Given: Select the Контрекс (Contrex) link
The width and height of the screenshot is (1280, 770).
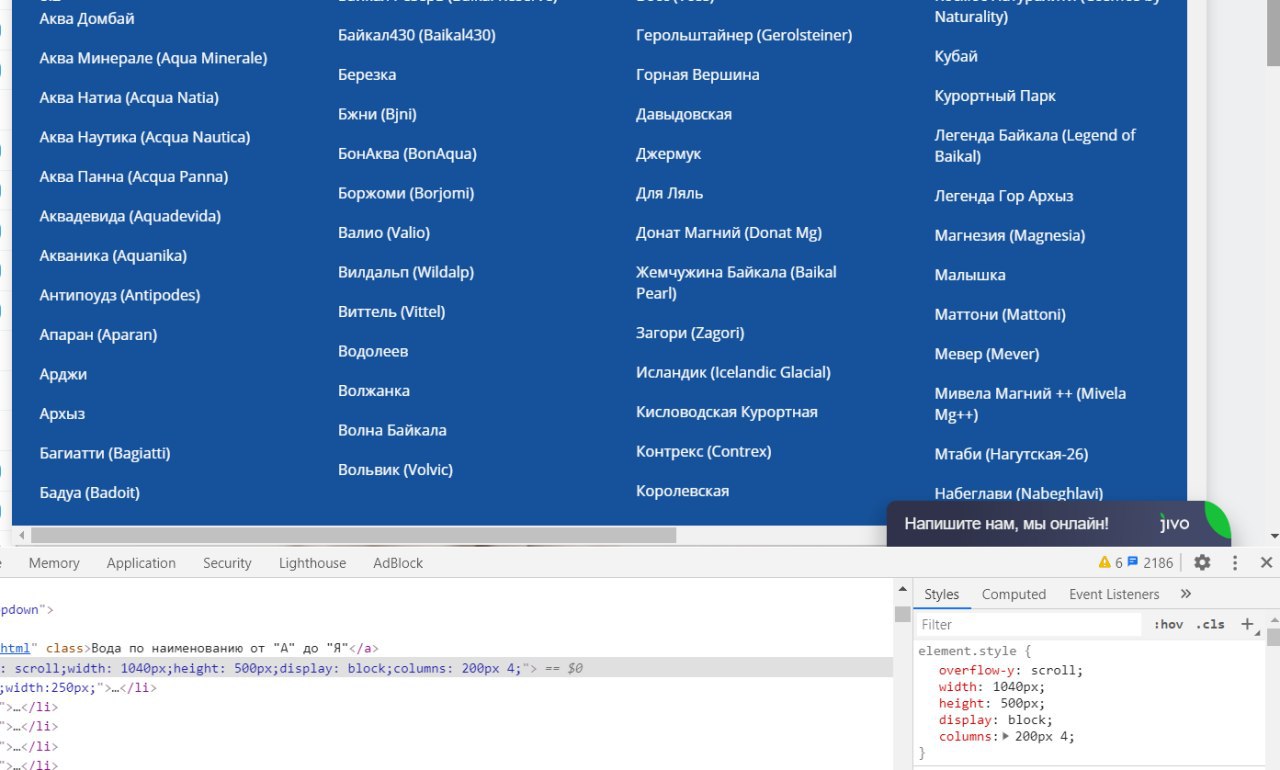Looking at the screenshot, I should tap(704, 451).
